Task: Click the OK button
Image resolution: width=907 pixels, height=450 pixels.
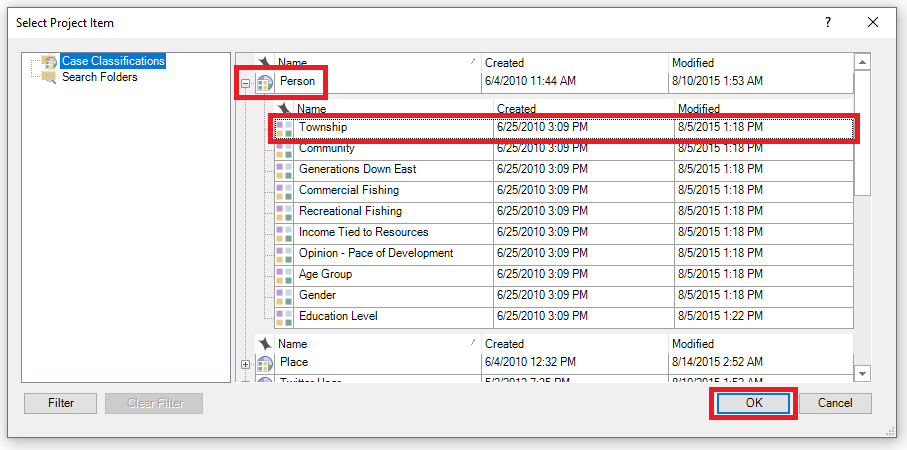Action: point(754,403)
